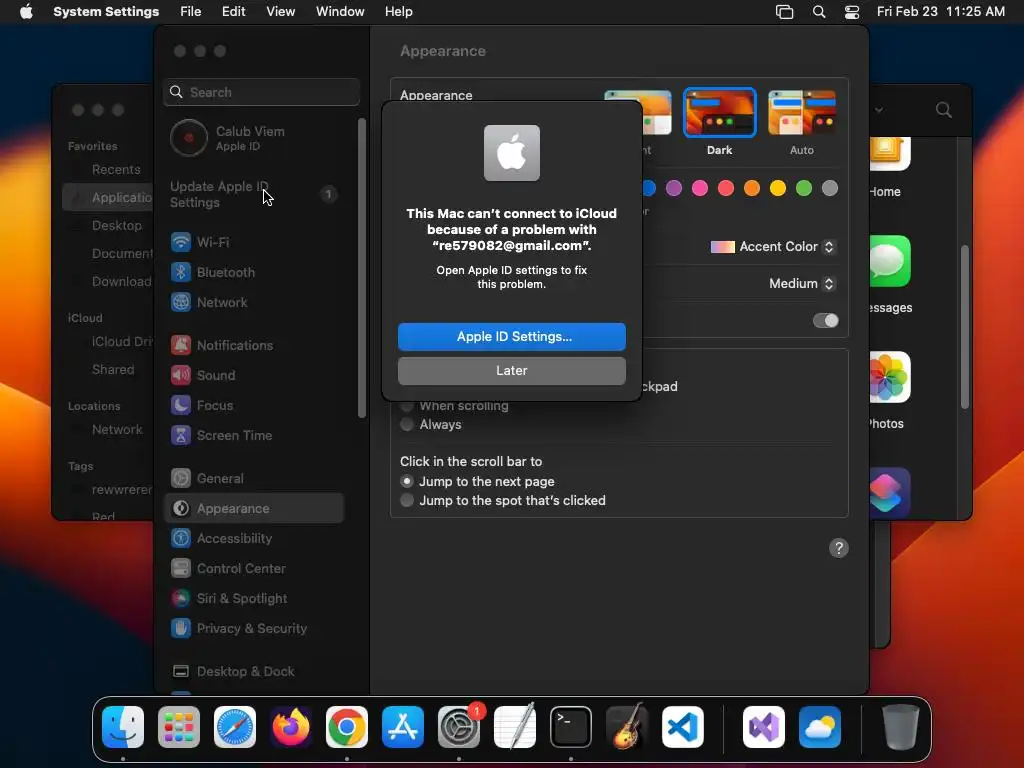This screenshot has height=768, width=1024.
Task: Click the settings sidebar scrollbar
Action: 362,268
